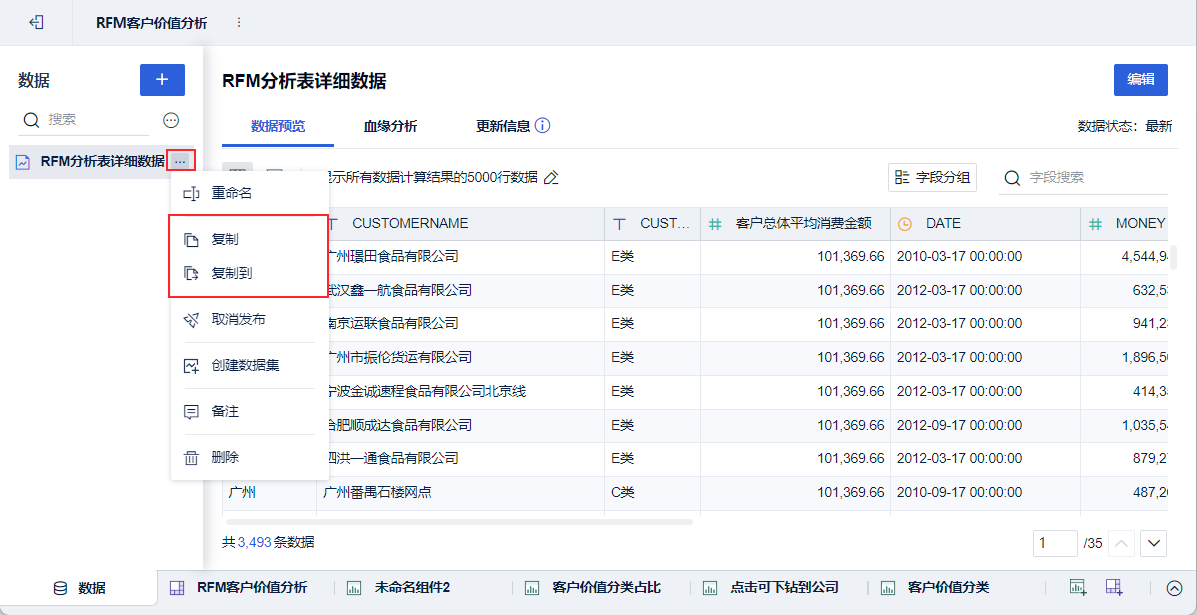Click the vertical scrollbar at table right edge
Viewport: 1197px width, 615px height.
[1173, 257]
